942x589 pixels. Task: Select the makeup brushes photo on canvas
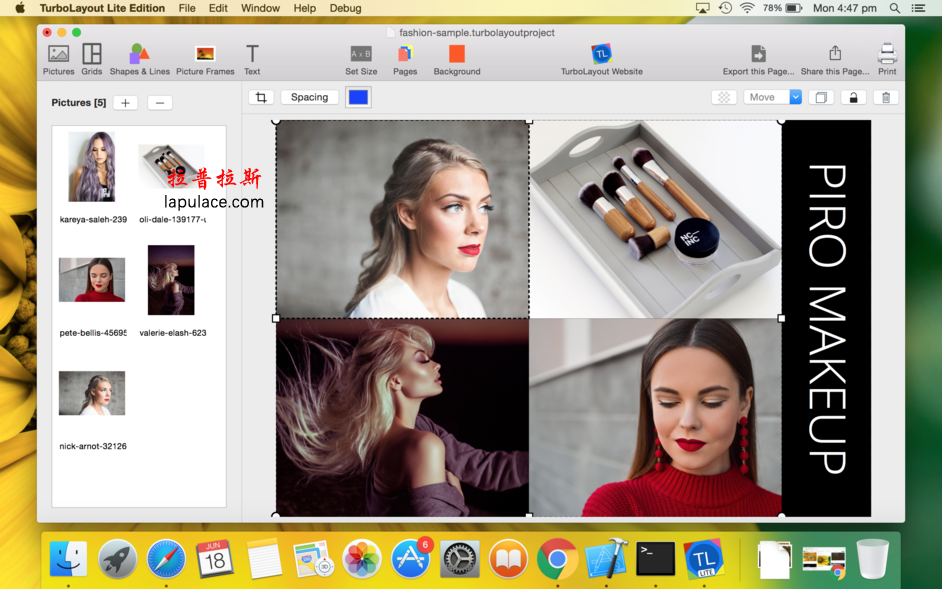[655, 219]
